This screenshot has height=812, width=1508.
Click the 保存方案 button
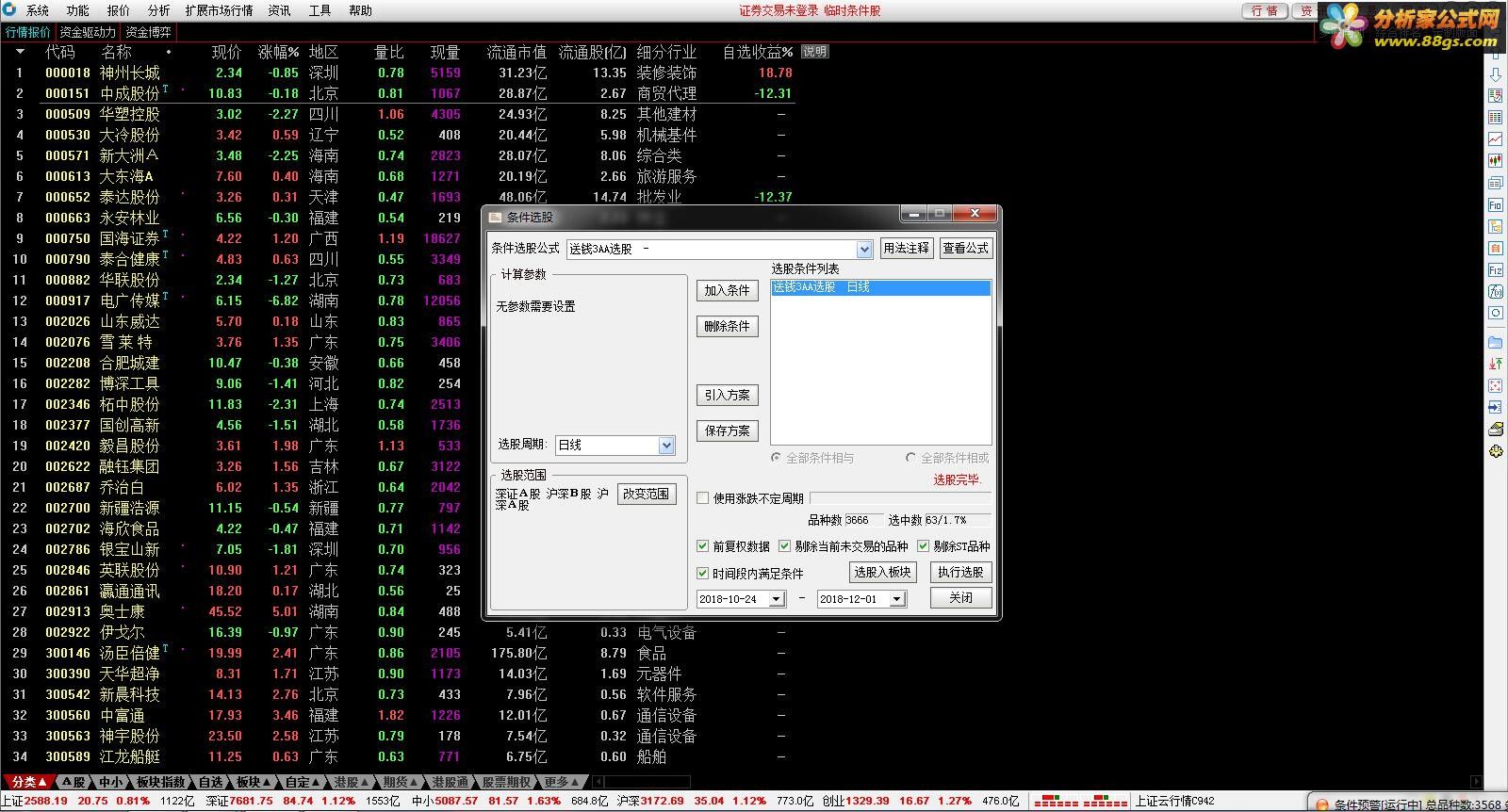point(728,430)
